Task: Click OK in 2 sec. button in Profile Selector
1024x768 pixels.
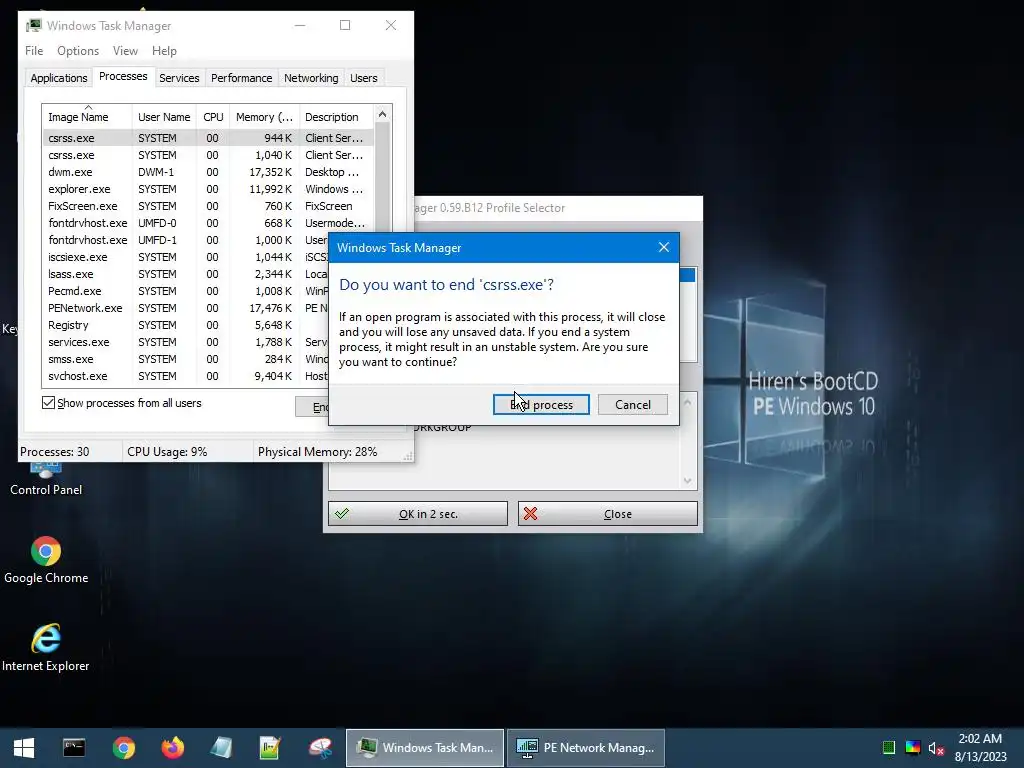Action: [418, 514]
